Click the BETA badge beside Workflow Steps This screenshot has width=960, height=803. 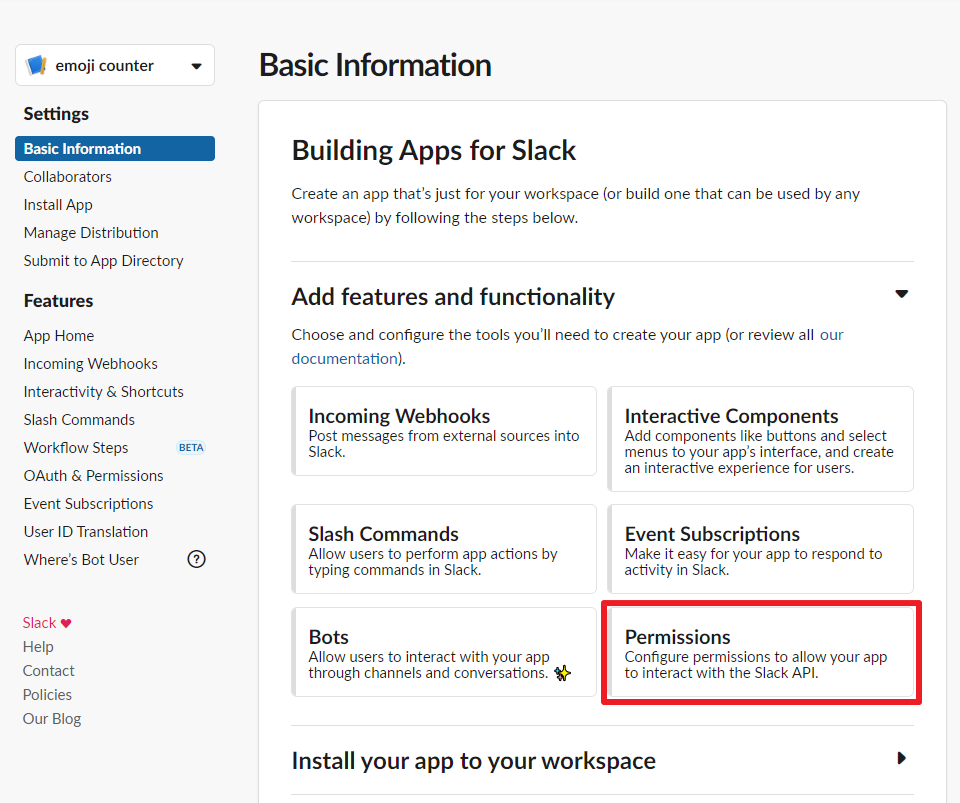tap(191, 447)
